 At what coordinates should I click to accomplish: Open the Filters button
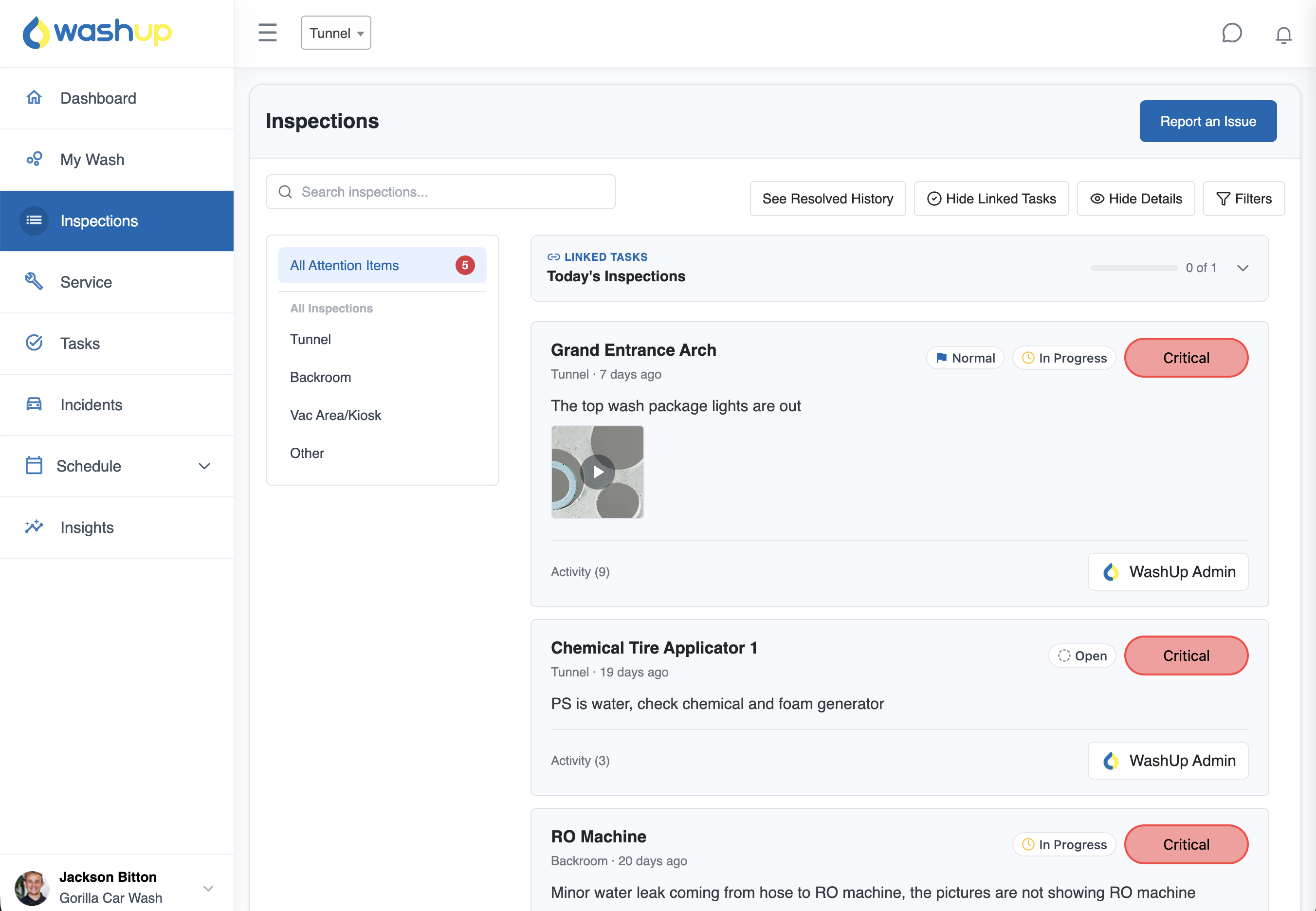click(1244, 199)
